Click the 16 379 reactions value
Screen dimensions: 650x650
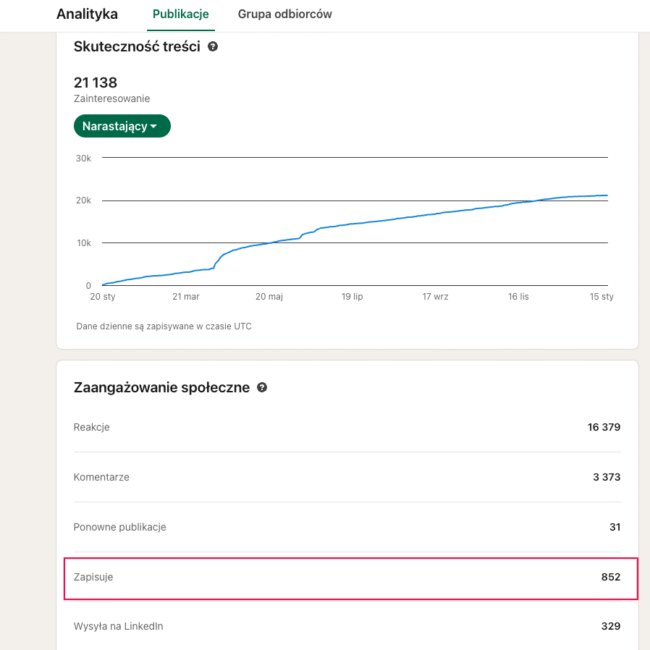click(x=604, y=427)
